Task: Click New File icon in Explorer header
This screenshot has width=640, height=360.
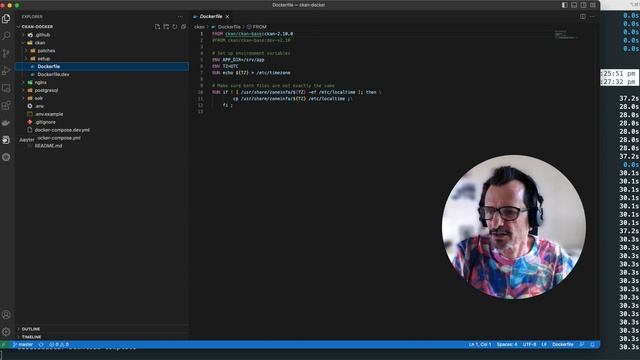Action: (x=157, y=27)
